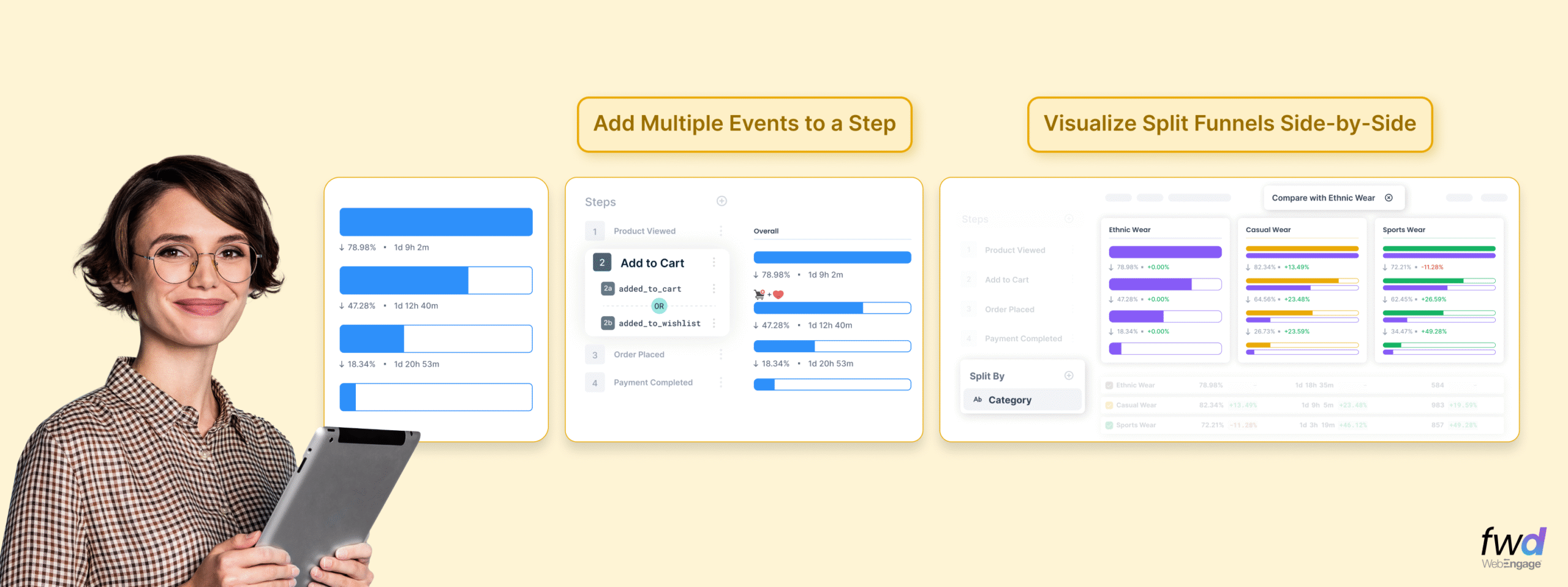1568x587 pixels.
Task: Click the fwd WebEngage logo
Action: [x=1512, y=548]
